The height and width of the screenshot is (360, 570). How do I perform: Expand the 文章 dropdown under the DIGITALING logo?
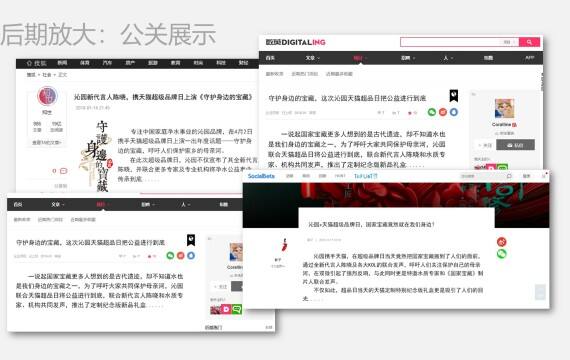click(x=312, y=58)
